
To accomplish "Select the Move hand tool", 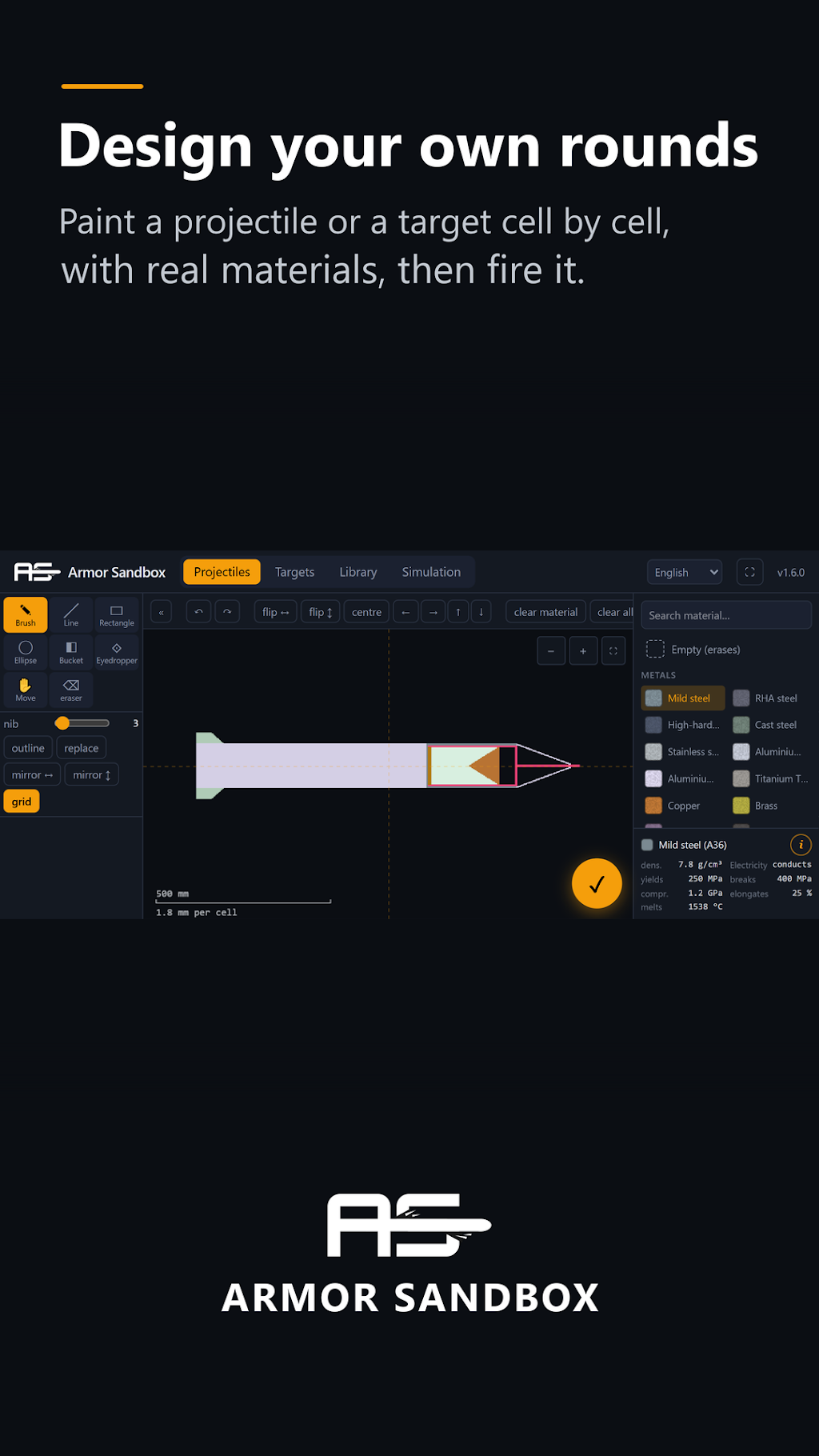I will tap(26, 690).
